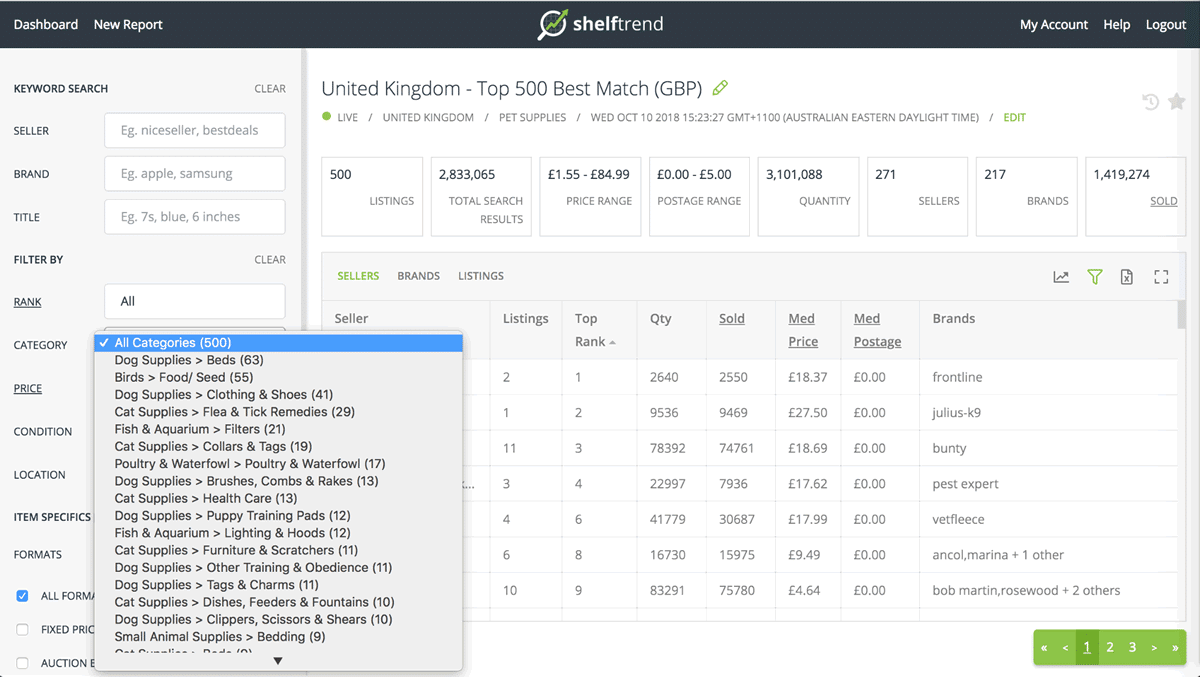Switch to the Listings tab
Viewport: 1200px width, 677px height.
coord(481,276)
